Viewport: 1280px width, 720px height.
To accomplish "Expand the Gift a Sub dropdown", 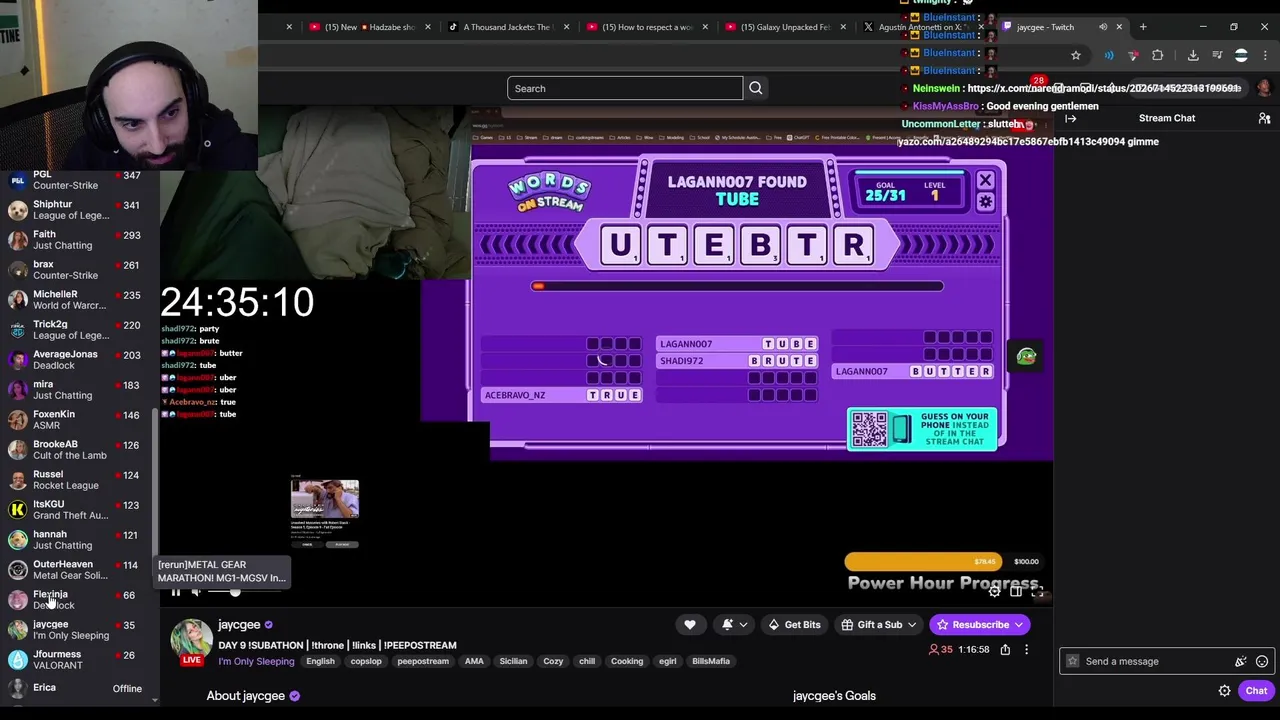I will [879, 625].
